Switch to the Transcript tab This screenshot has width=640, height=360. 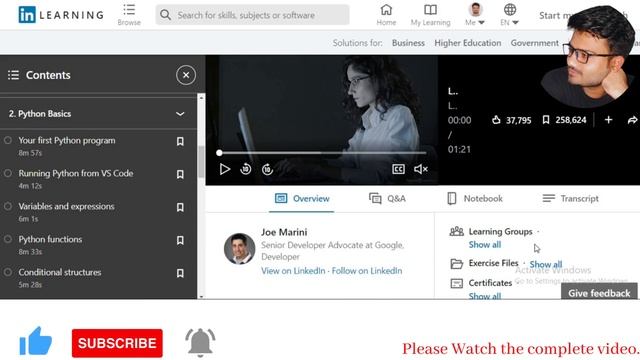(570, 199)
